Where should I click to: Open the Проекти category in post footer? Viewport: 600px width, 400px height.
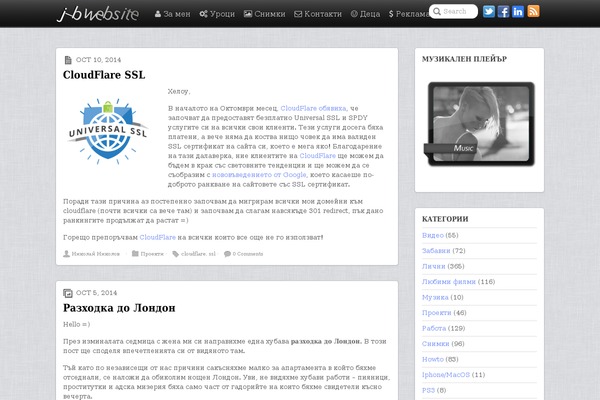click(x=152, y=254)
